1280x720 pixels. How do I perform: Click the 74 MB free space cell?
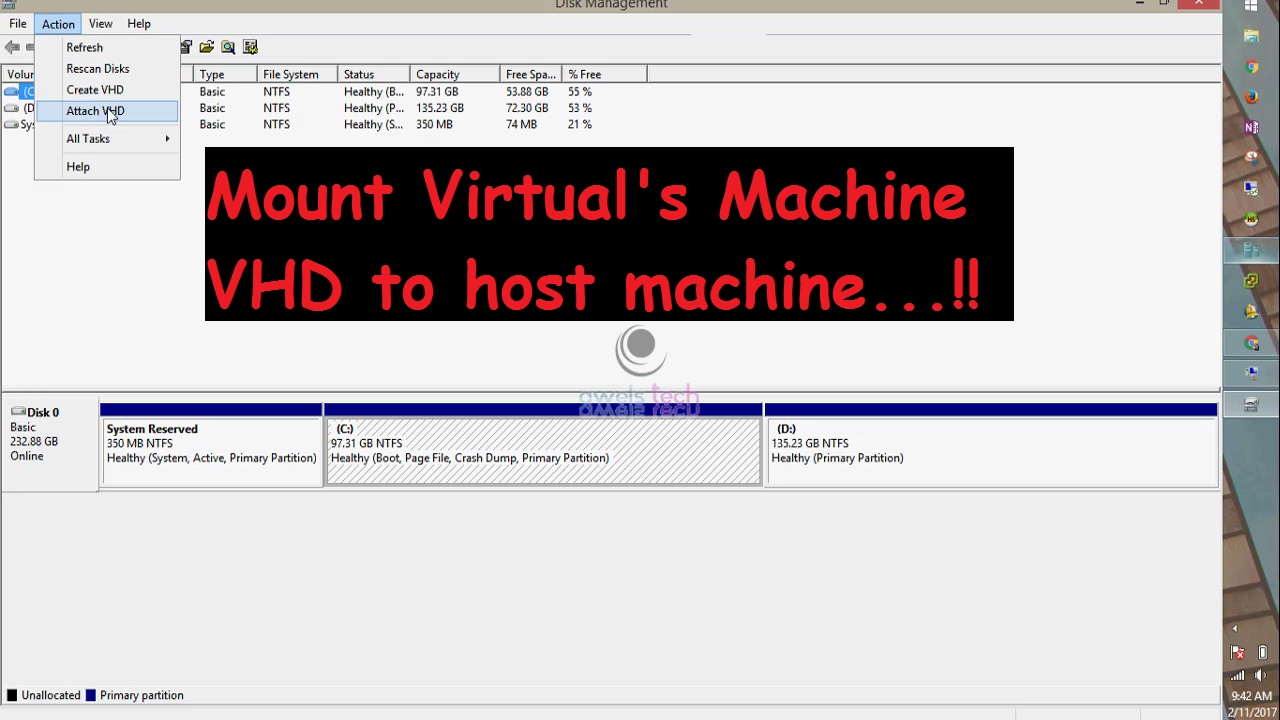[x=521, y=124]
